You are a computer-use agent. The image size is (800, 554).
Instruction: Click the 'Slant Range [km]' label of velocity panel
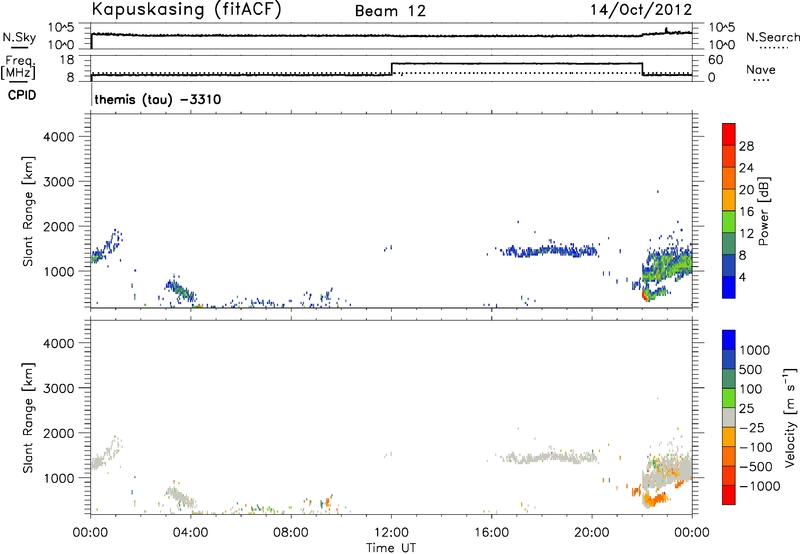tap(28, 418)
